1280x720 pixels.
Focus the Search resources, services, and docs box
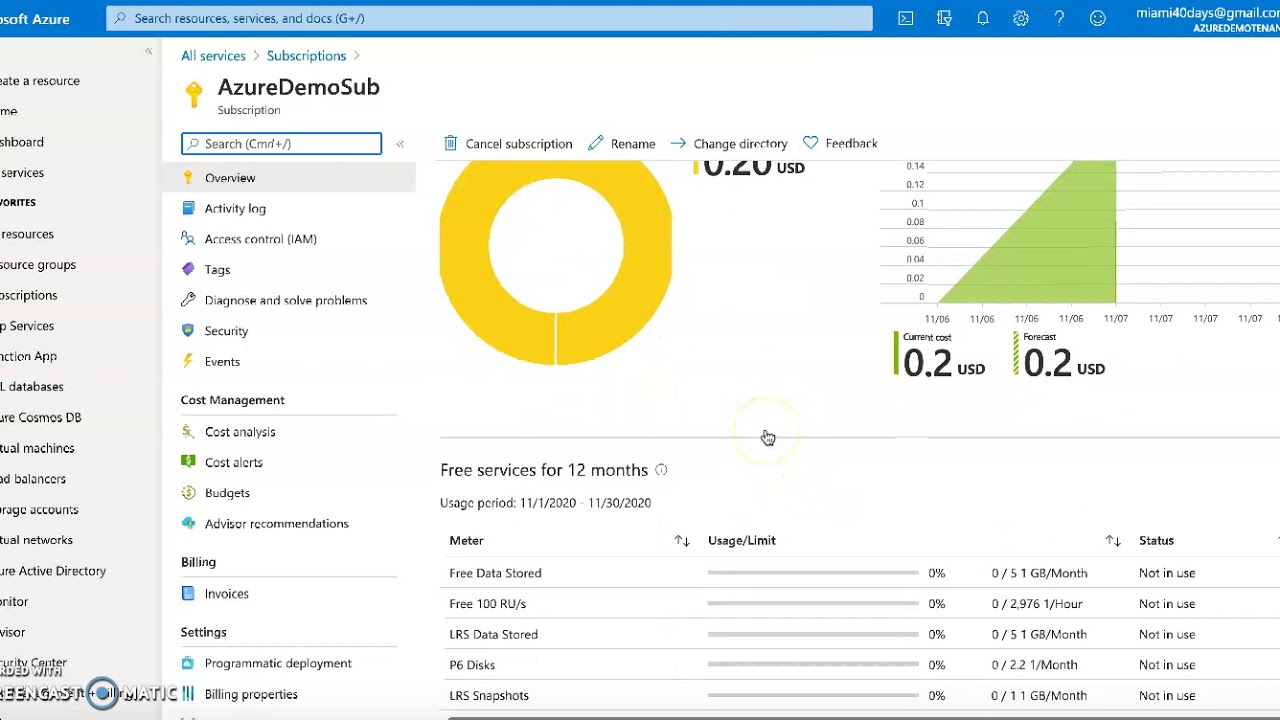(490, 18)
